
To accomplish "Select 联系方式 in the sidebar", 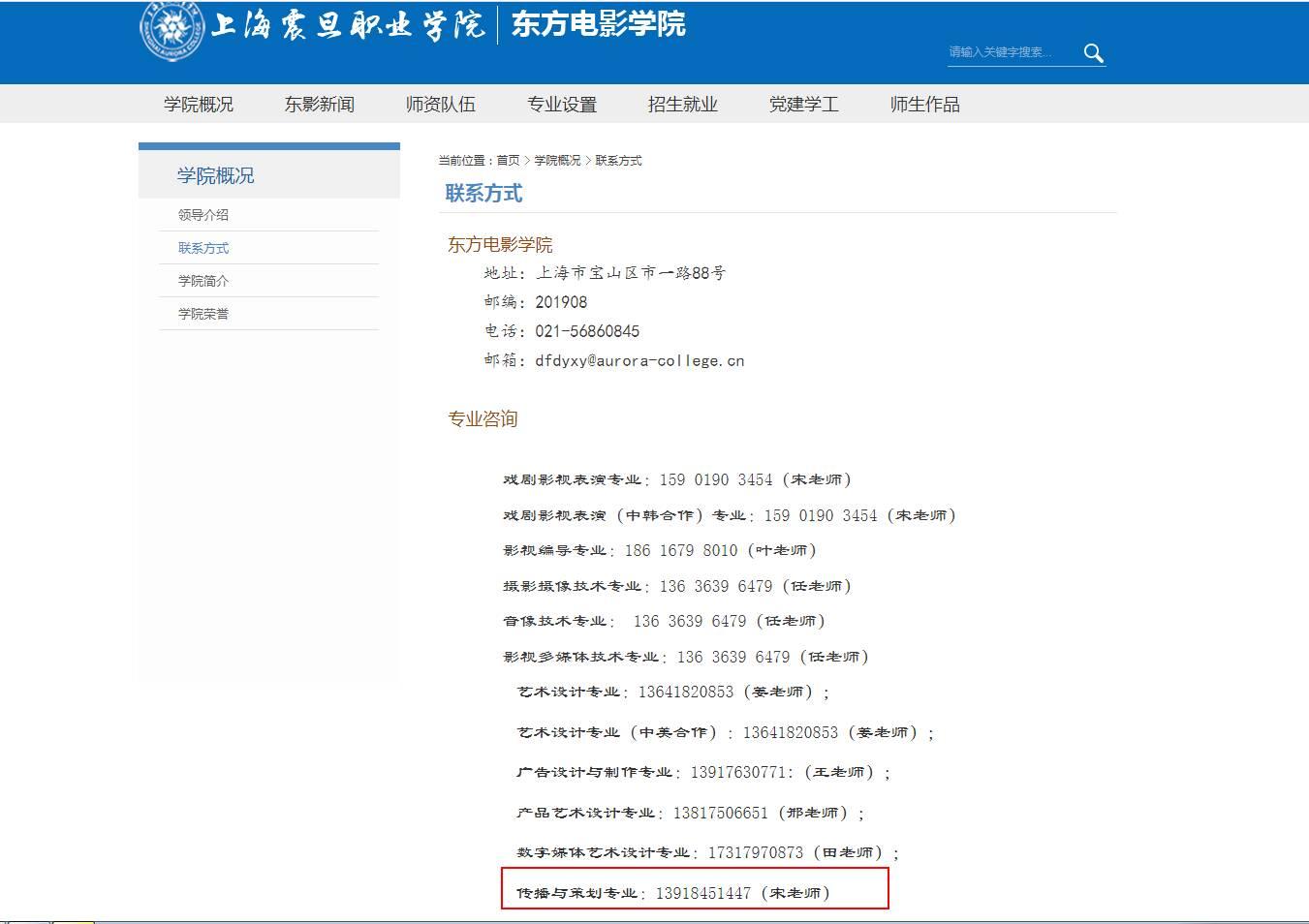I will [203, 248].
